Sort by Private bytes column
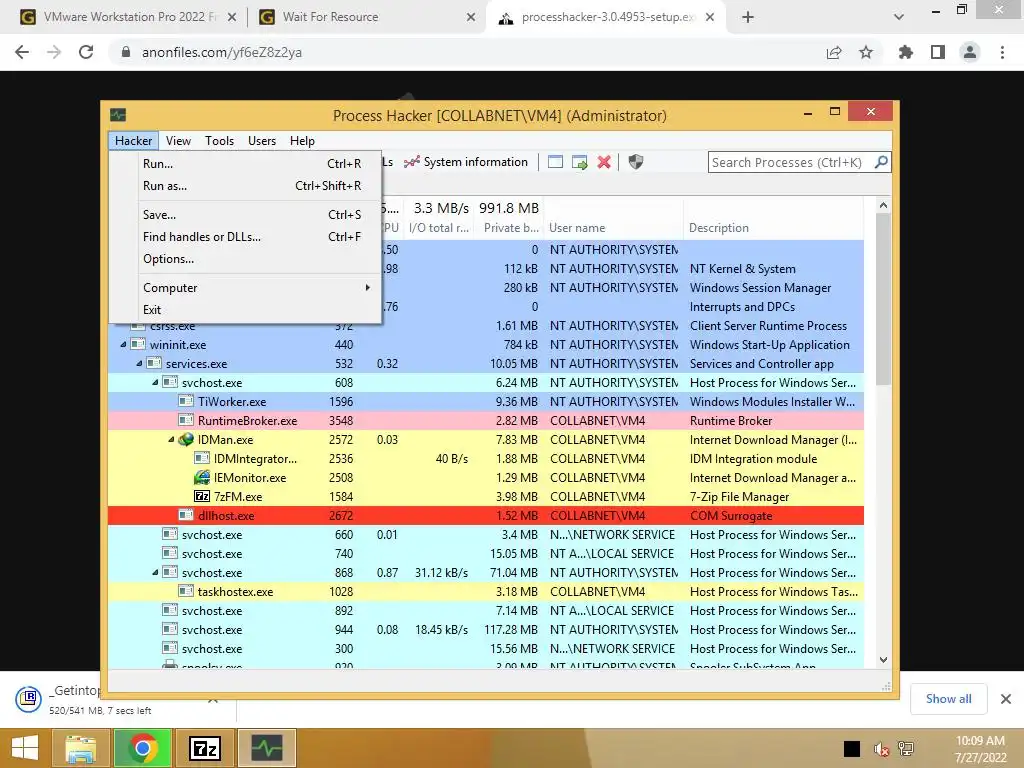 509,227
